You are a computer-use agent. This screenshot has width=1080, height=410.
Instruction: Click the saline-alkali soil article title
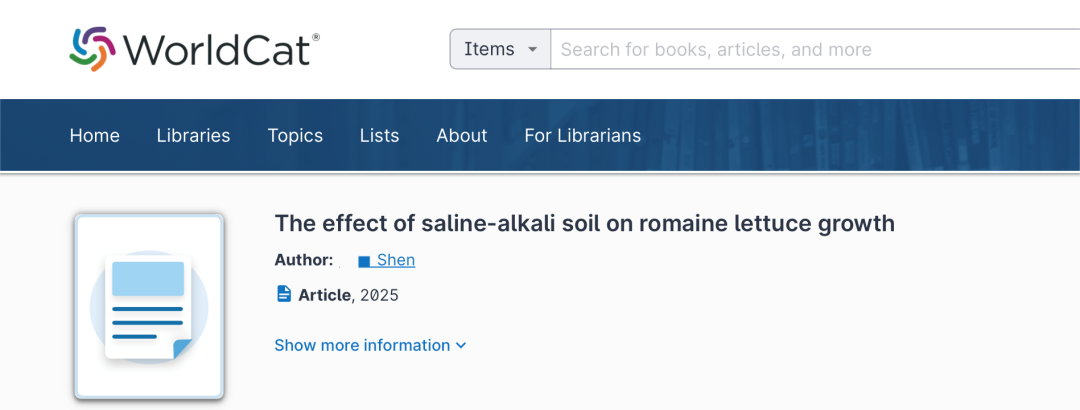(x=584, y=223)
